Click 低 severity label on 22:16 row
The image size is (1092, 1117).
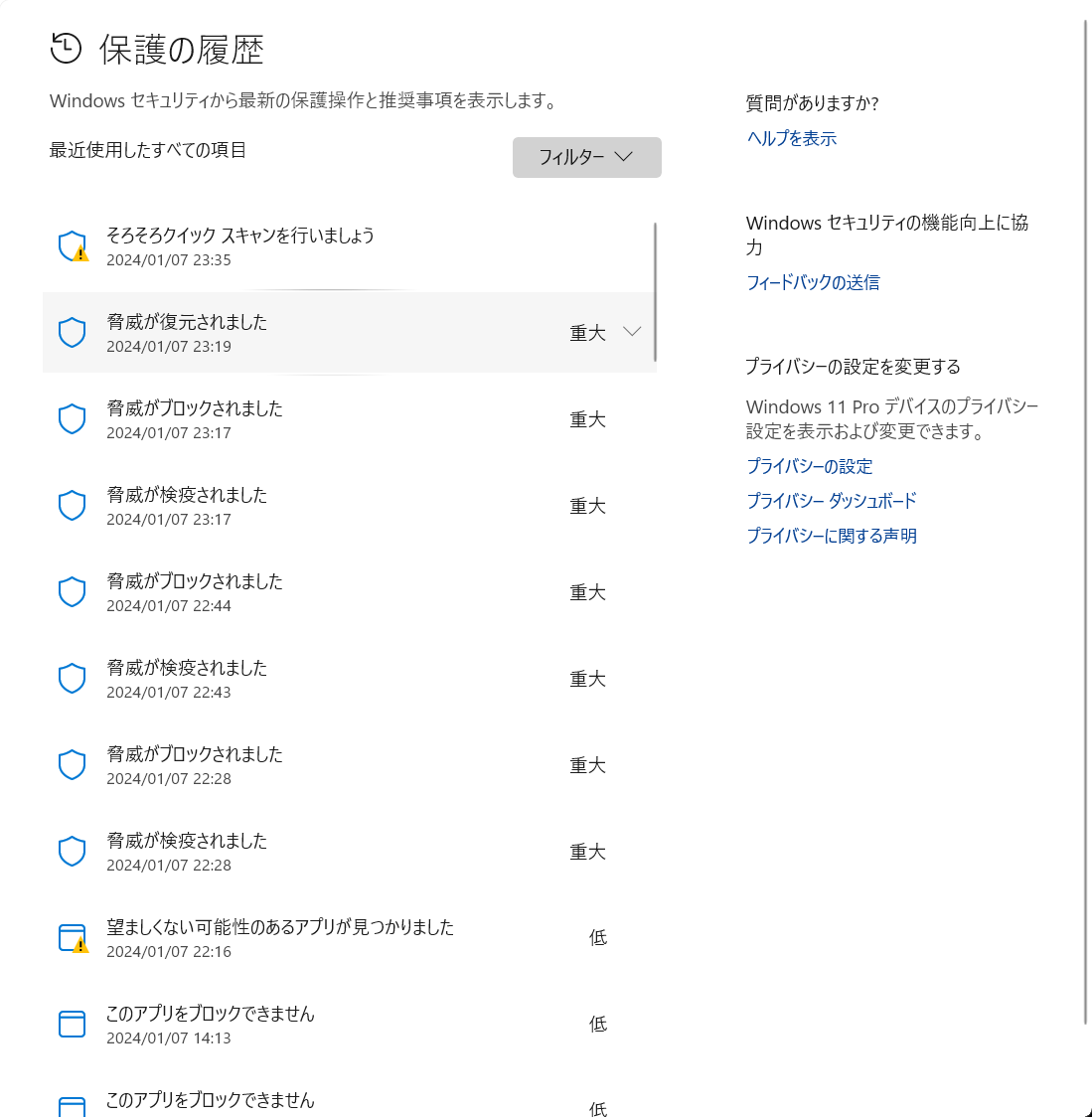(x=597, y=937)
